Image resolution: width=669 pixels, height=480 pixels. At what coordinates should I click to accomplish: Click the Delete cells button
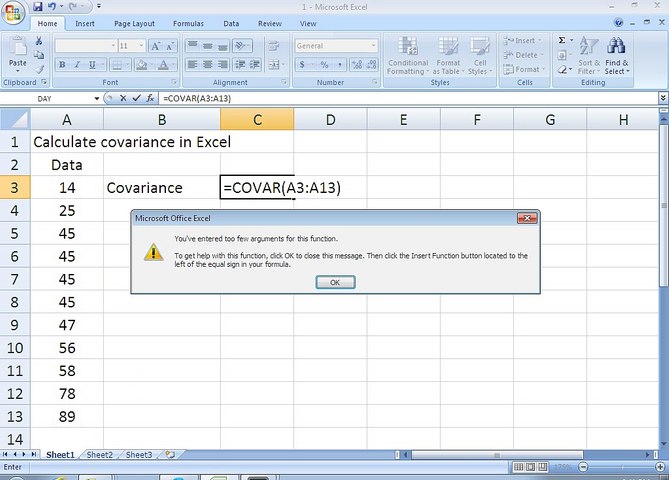click(x=524, y=55)
